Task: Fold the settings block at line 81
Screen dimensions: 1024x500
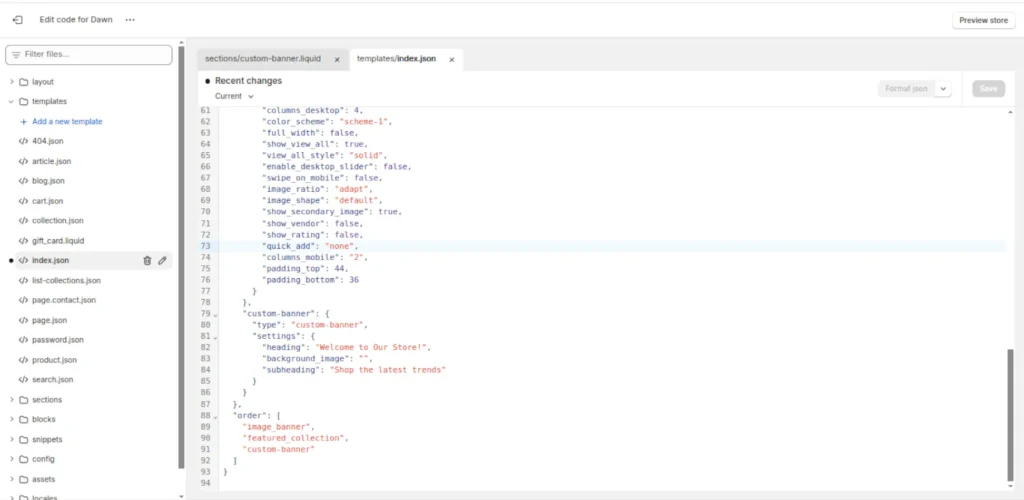Action: tap(216, 337)
